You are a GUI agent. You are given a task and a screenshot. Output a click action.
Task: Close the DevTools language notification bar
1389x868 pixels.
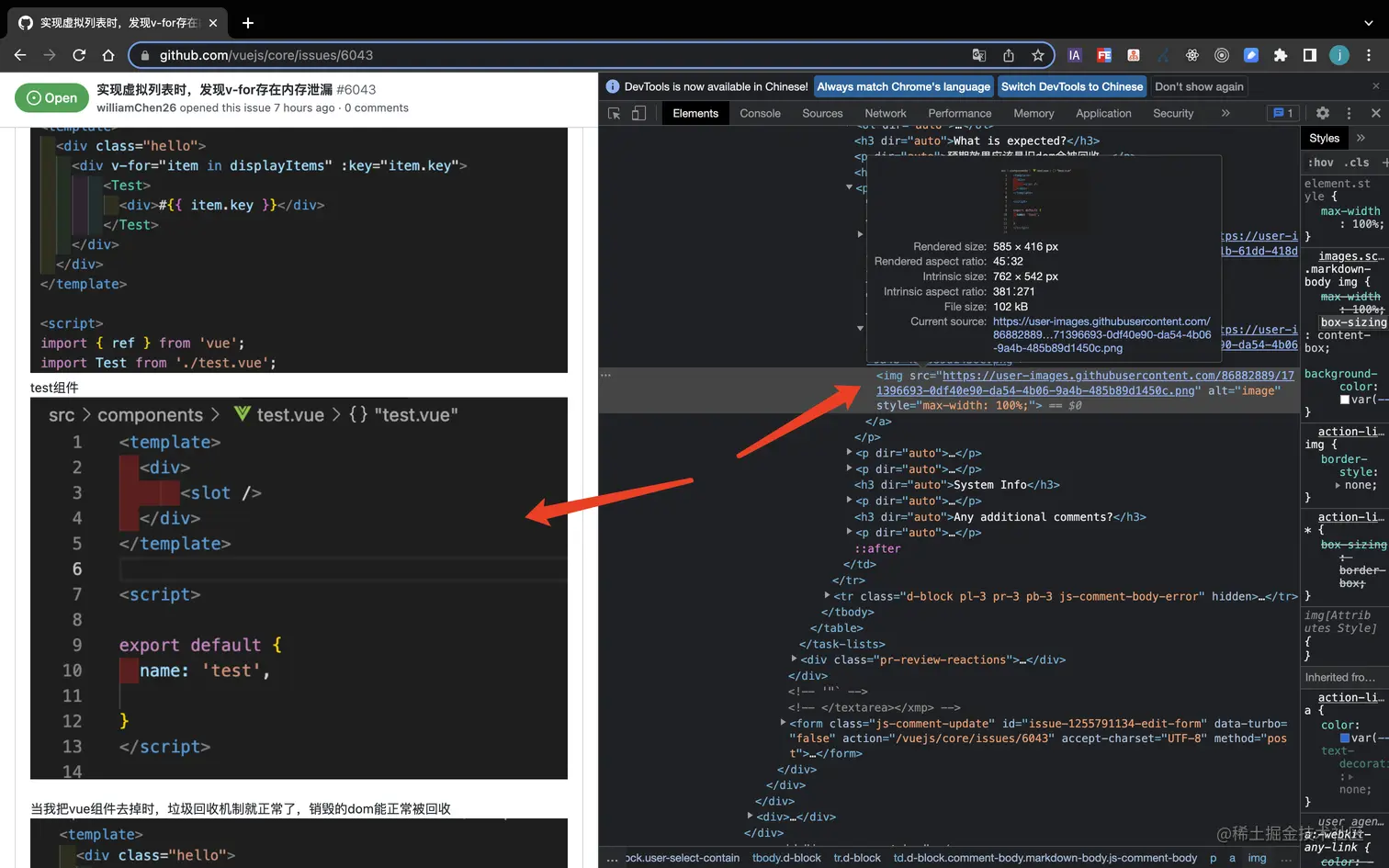tap(1375, 86)
